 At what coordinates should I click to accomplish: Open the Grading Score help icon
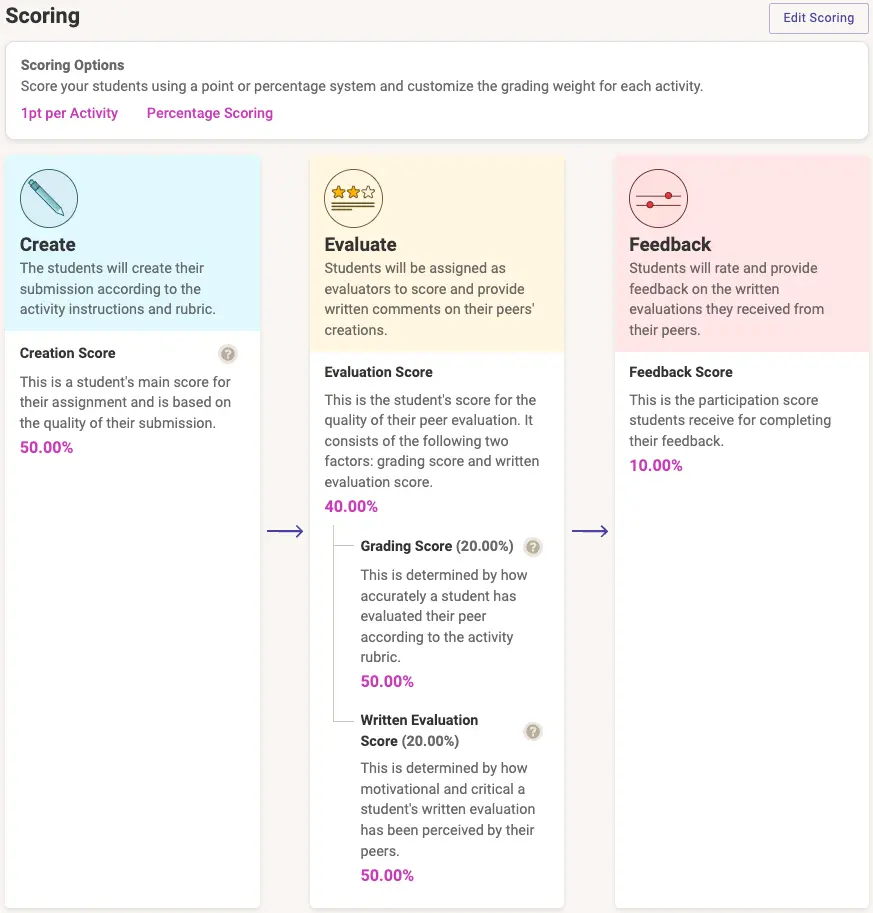(533, 547)
